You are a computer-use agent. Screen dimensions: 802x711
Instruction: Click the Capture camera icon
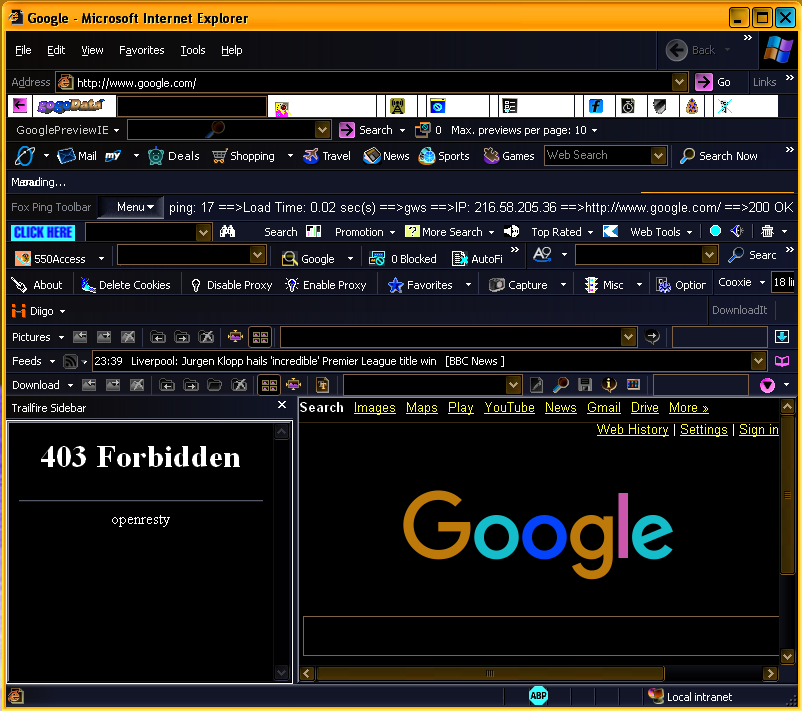point(497,285)
